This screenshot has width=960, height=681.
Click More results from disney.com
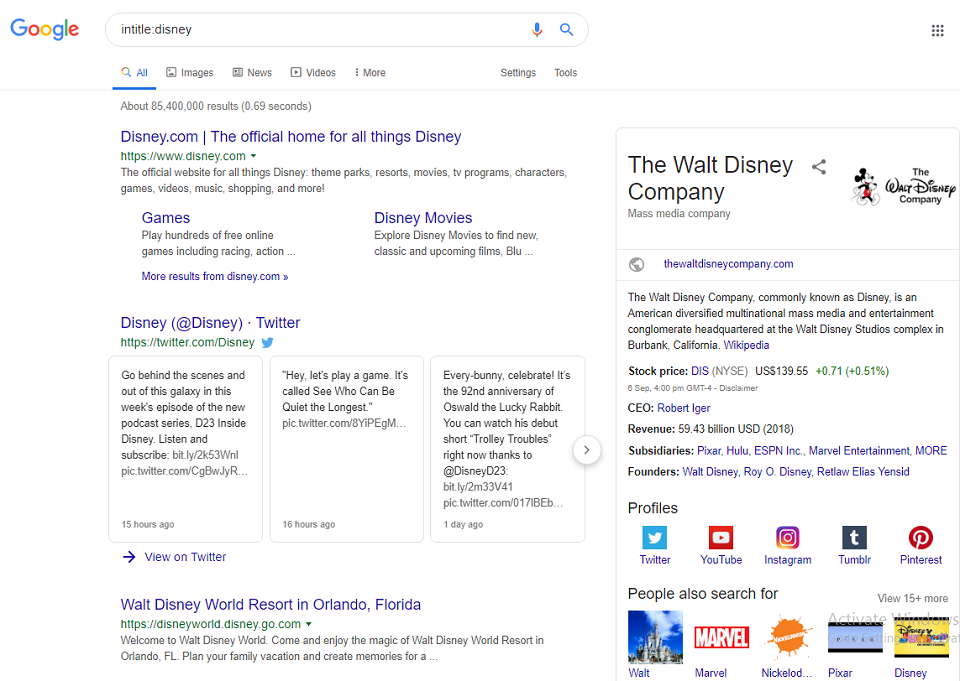point(215,276)
